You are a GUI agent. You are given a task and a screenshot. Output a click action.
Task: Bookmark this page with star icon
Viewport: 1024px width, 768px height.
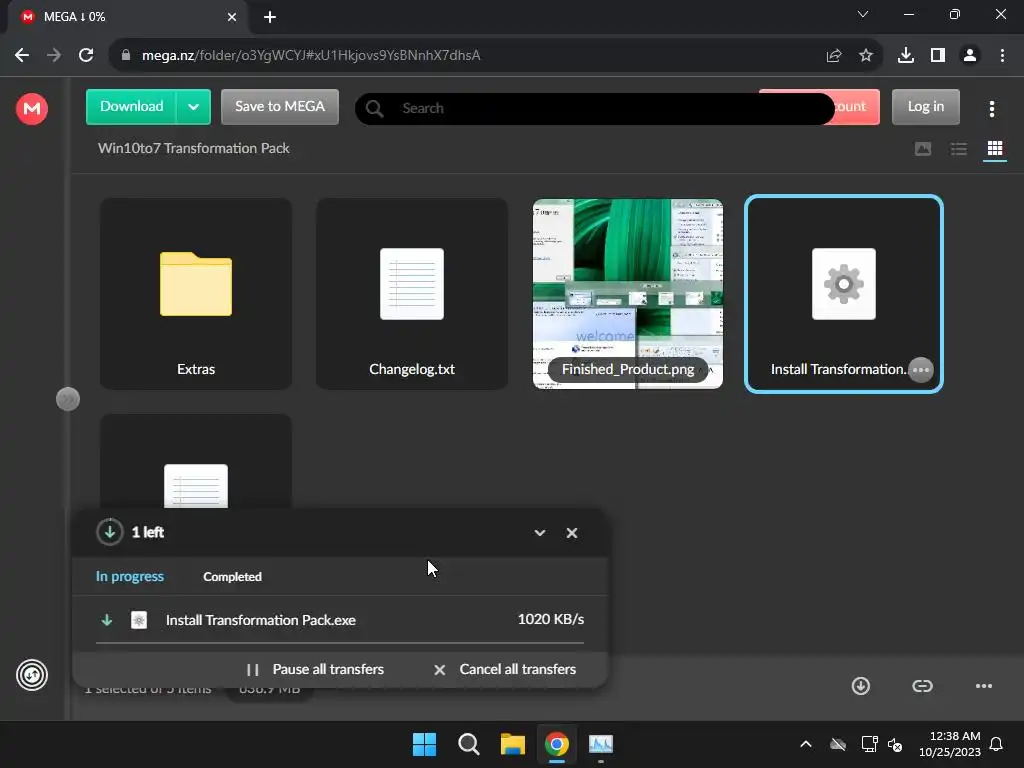pos(866,56)
